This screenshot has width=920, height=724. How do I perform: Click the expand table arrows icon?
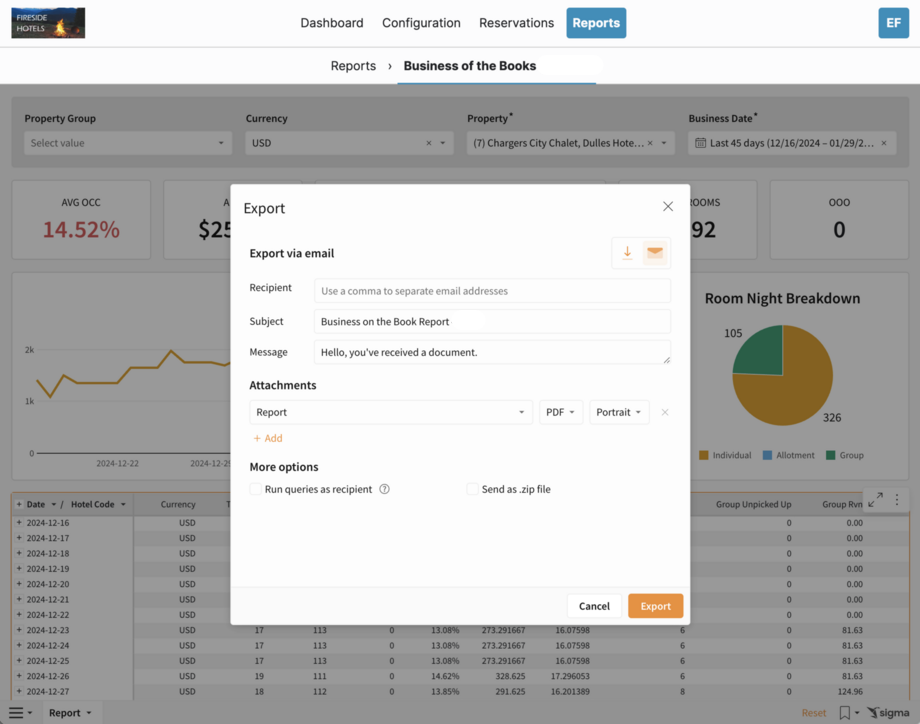[x=875, y=500]
